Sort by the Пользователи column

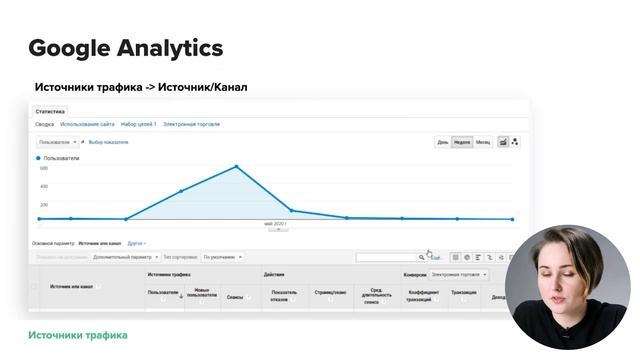click(163, 292)
